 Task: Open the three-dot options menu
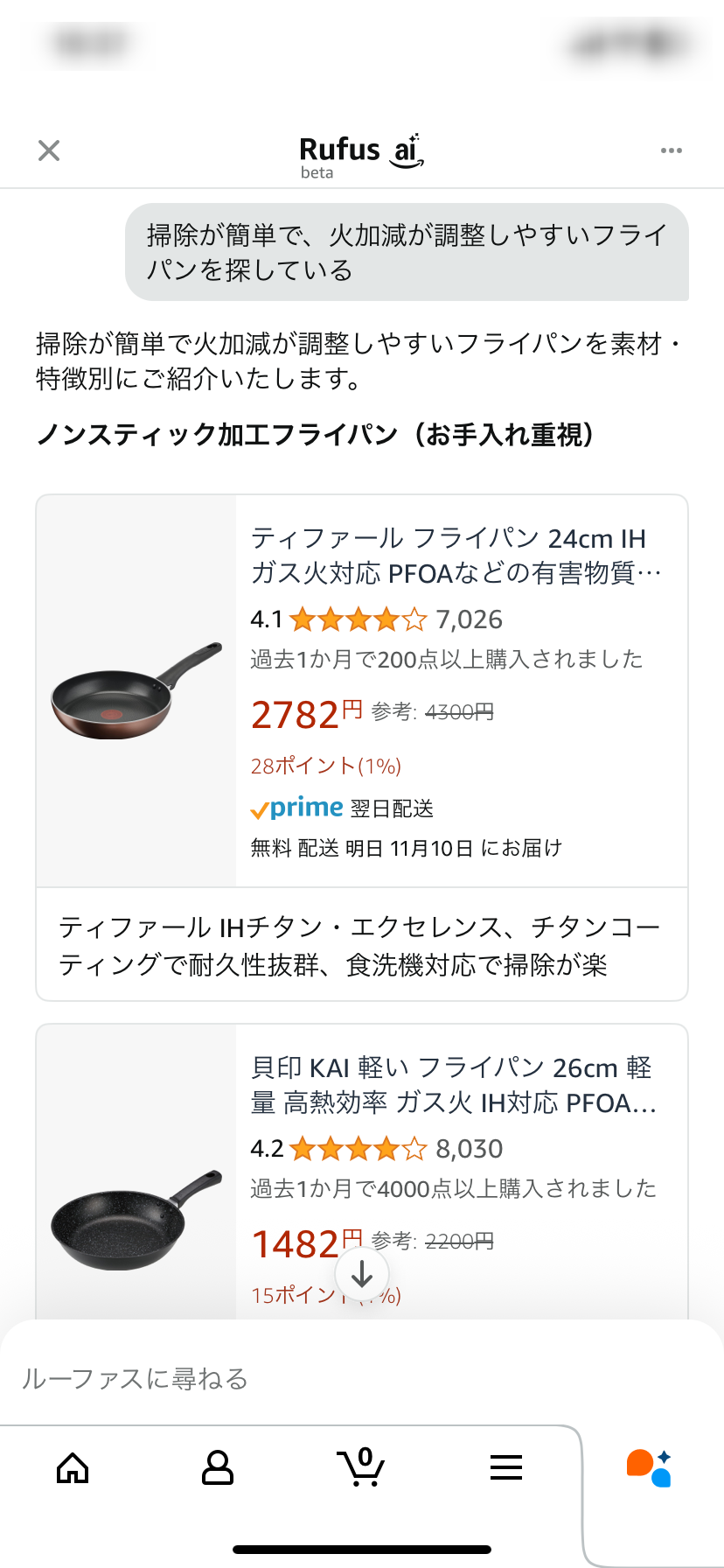[671, 150]
